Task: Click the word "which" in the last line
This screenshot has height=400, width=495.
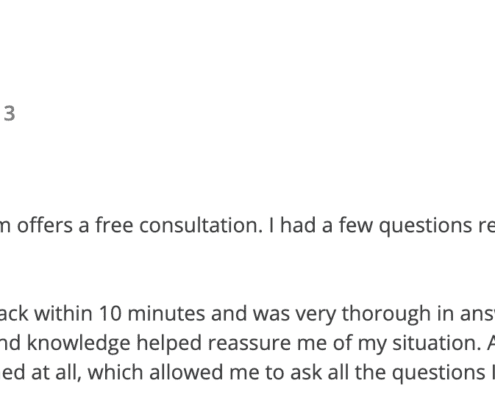Action: click(115, 372)
